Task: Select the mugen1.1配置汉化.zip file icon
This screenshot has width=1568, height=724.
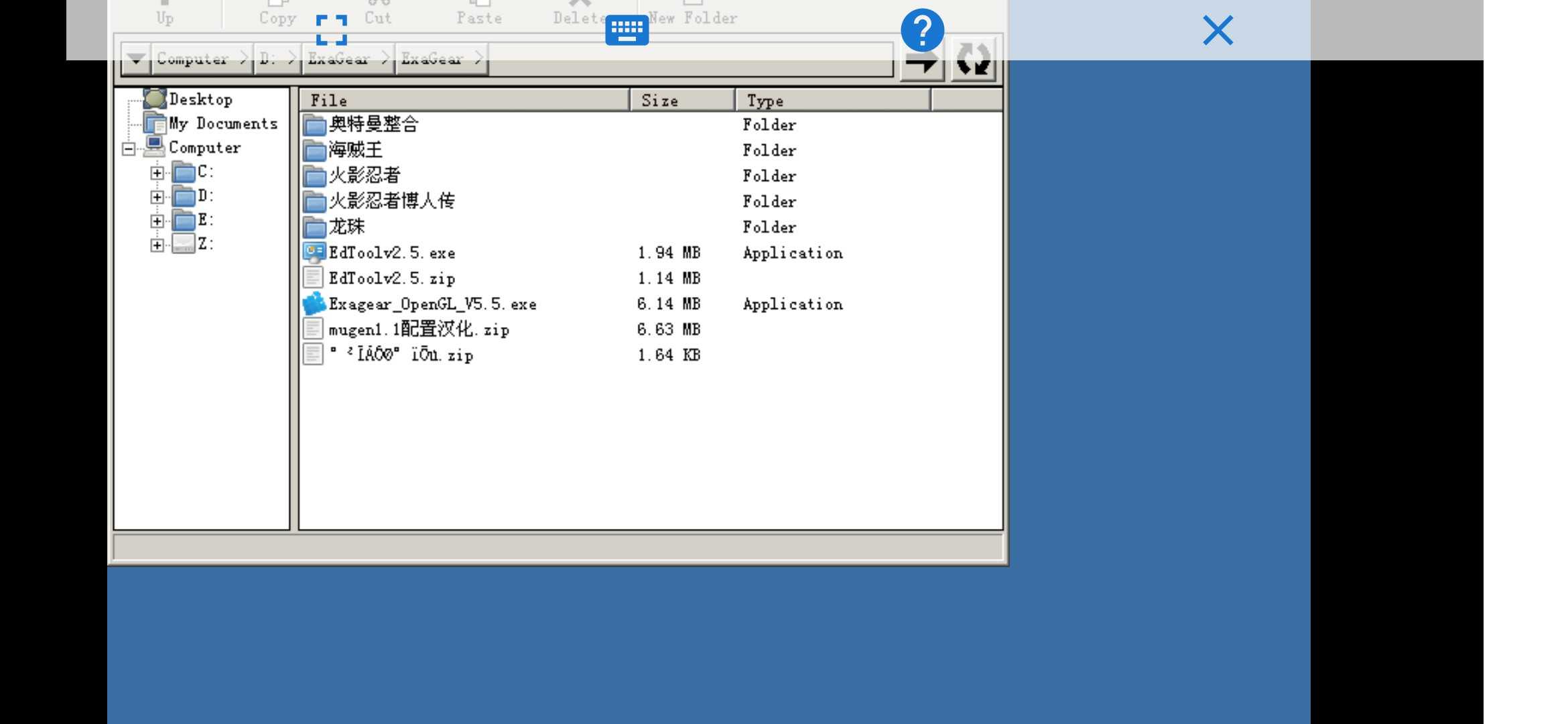Action: [313, 329]
